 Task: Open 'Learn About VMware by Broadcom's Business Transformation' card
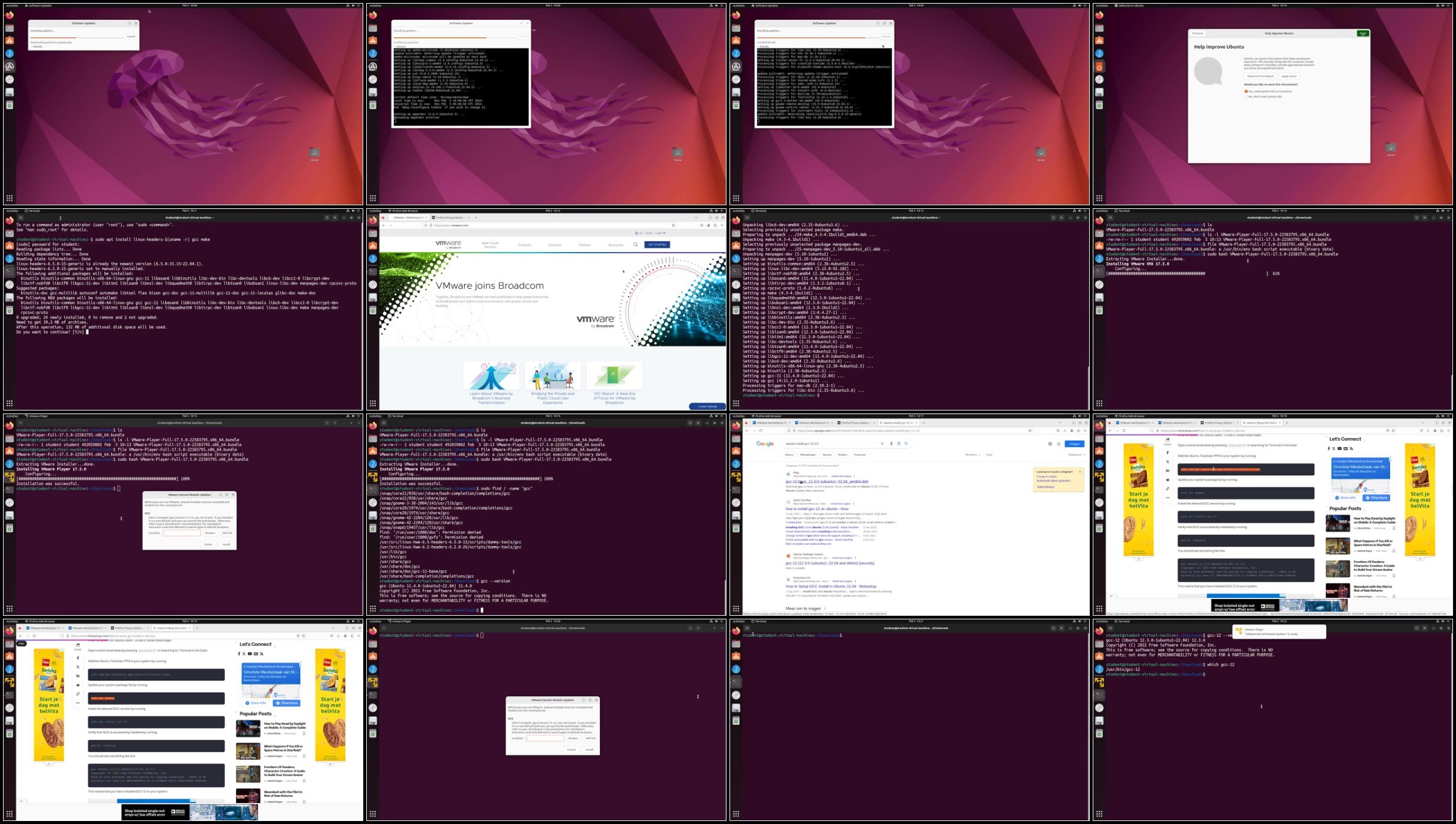[x=491, y=383]
